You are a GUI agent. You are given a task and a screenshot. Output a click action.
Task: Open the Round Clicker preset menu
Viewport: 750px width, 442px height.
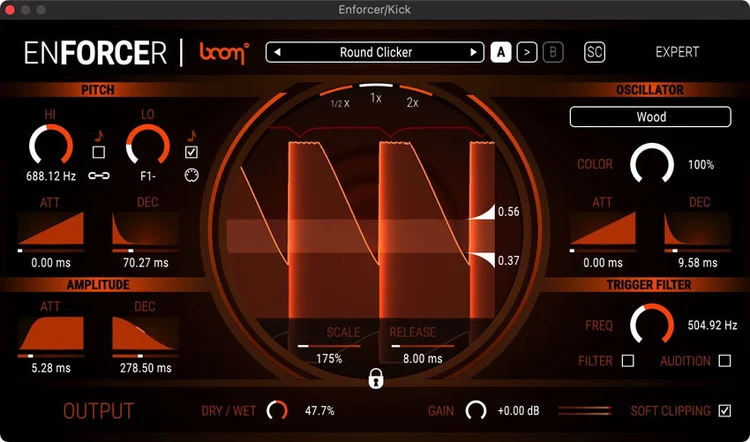(375, 52)
